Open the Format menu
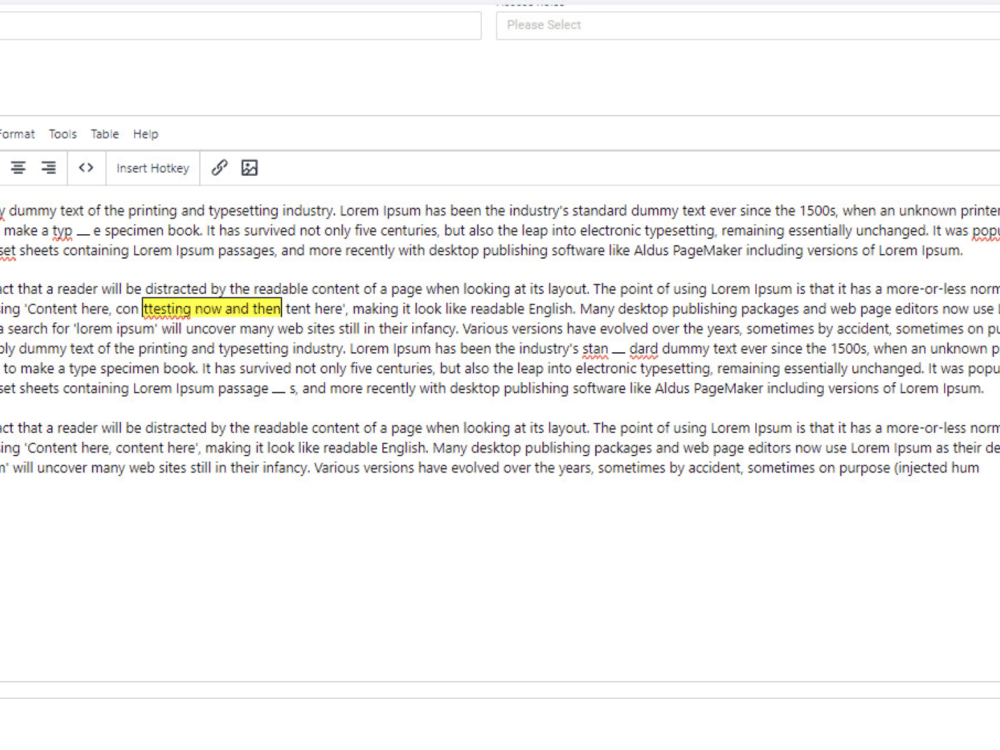Image resolution: width=1000 pixels, height=750 pixels. 16,133
